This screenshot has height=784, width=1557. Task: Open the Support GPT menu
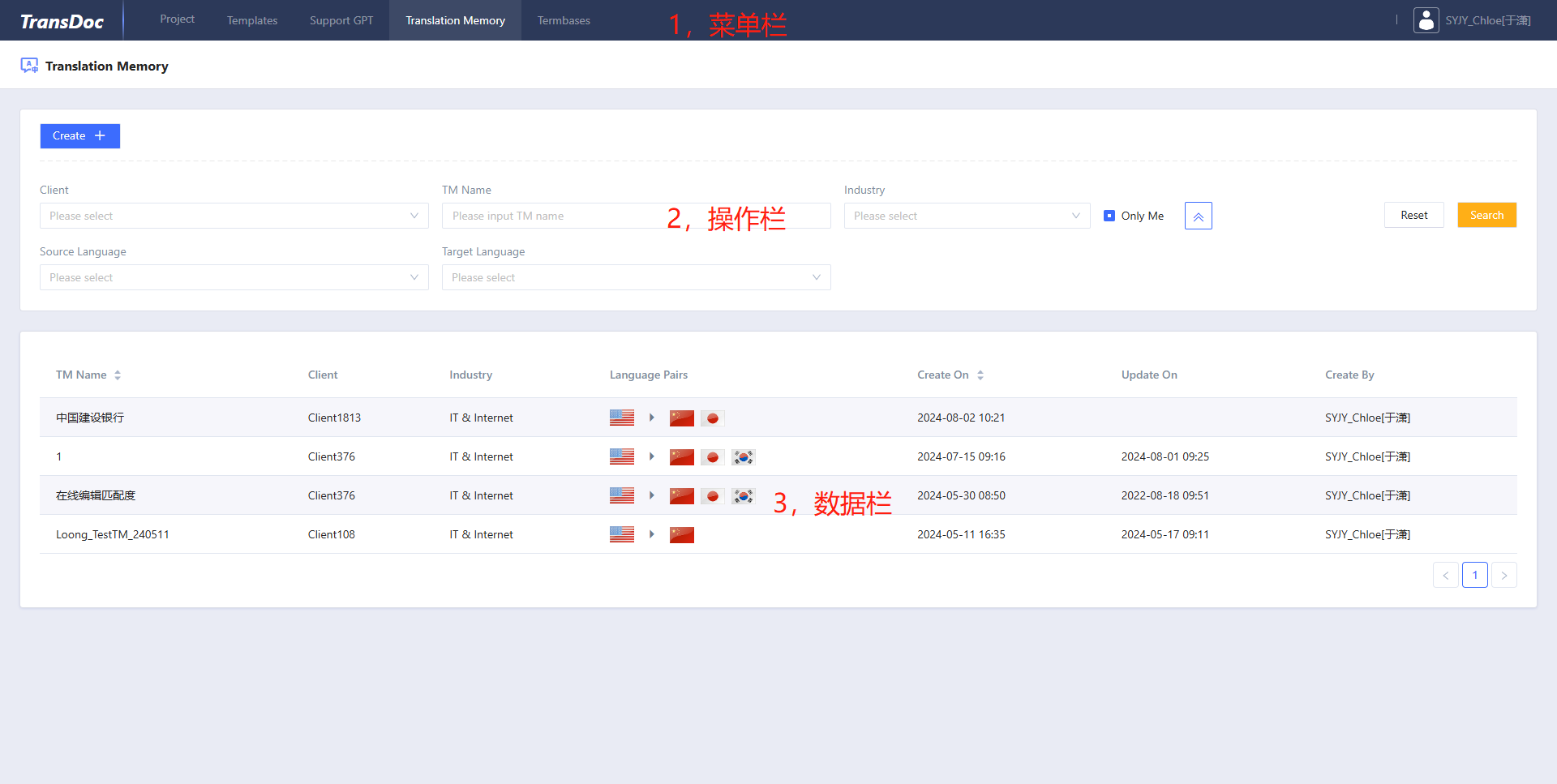point(341,20)
